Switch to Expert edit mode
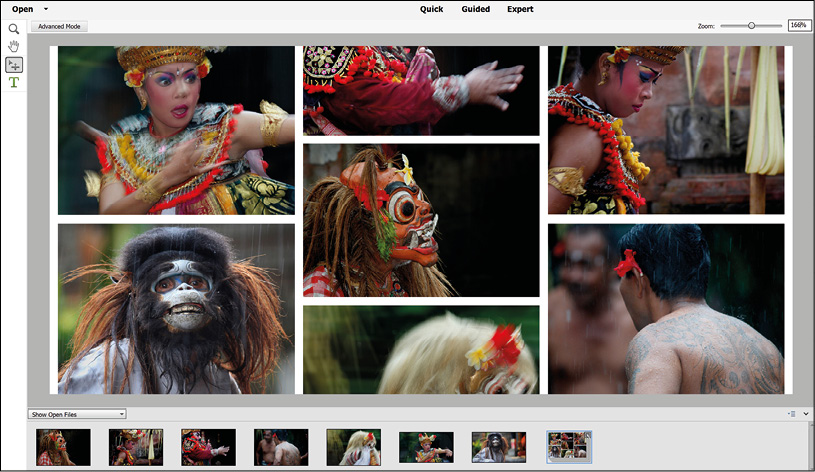This screenshot has width=815, height=472. coord(520,9)
